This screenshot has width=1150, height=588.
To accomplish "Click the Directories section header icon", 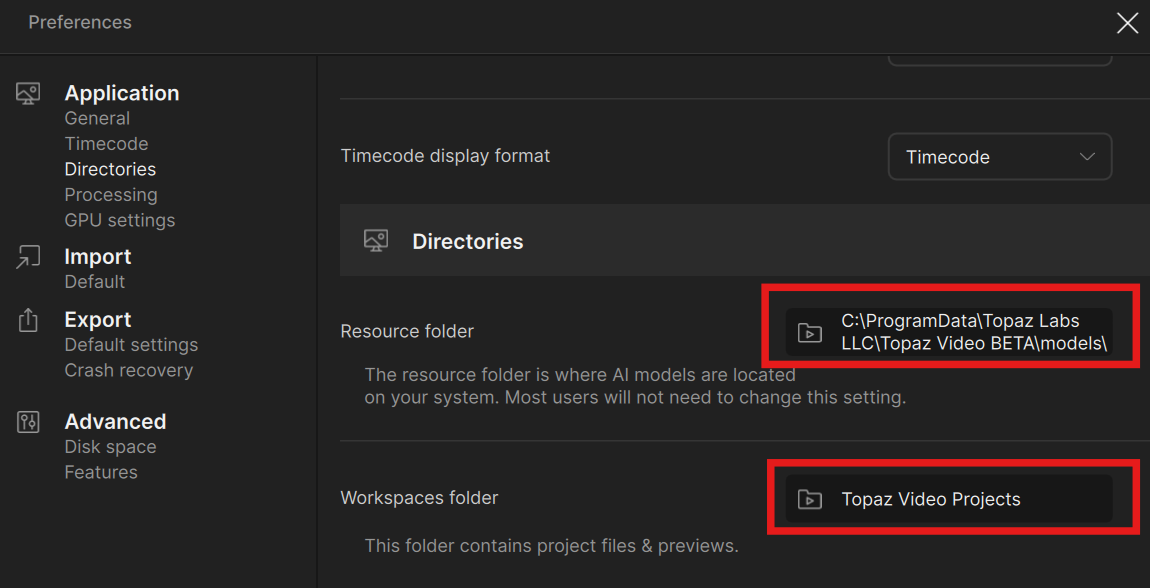I will (x=376, y=241).
